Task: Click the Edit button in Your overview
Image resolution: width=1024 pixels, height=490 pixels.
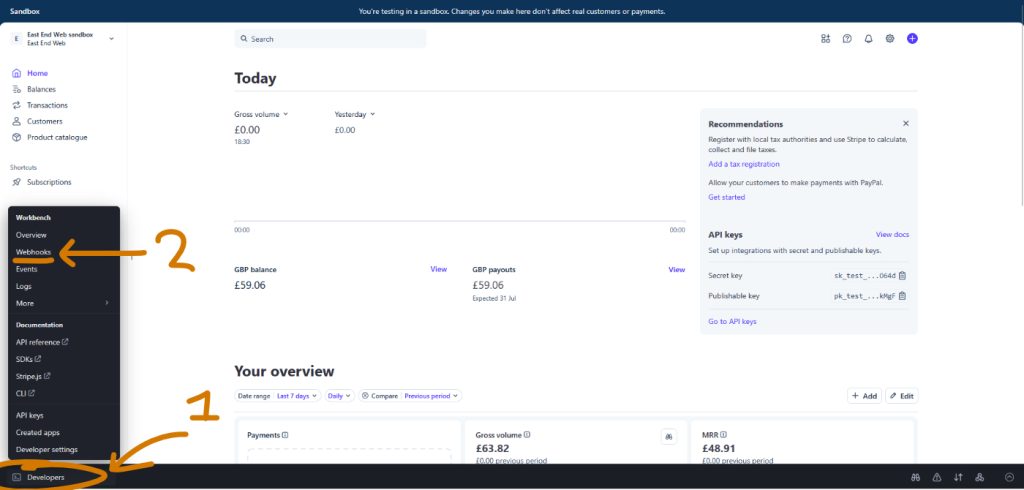Action: [x=901, y=396]
